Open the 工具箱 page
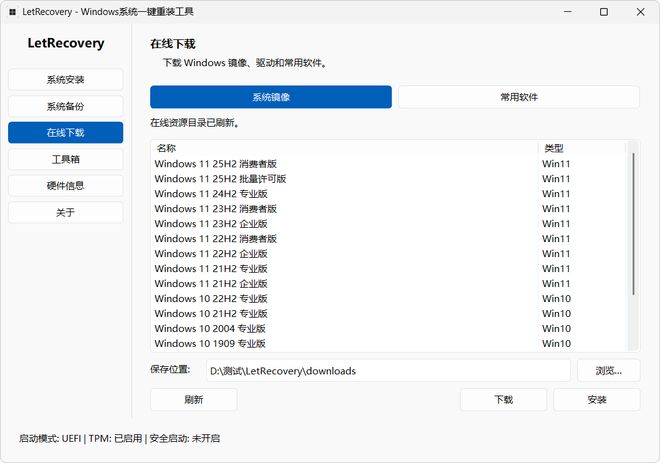The height and width of the screenshot is (463, 660). [66, 159]
